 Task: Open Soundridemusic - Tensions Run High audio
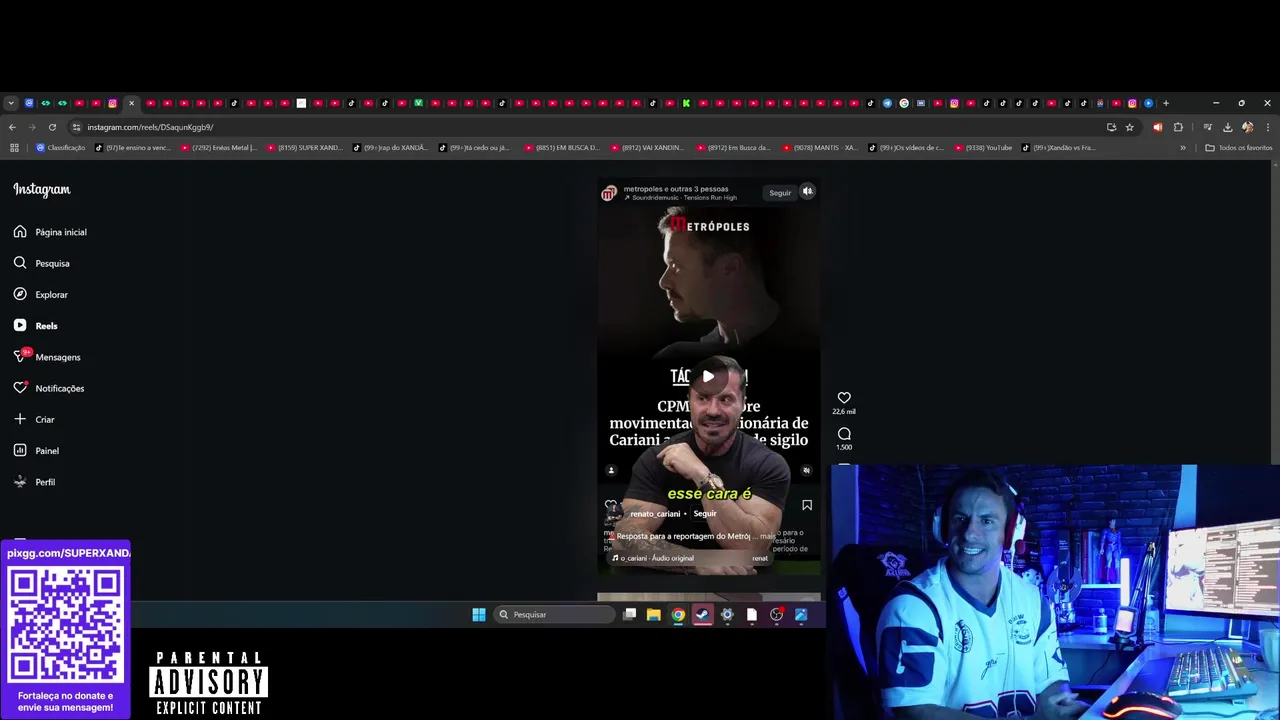pyautogui.click(x=684, y=198)
